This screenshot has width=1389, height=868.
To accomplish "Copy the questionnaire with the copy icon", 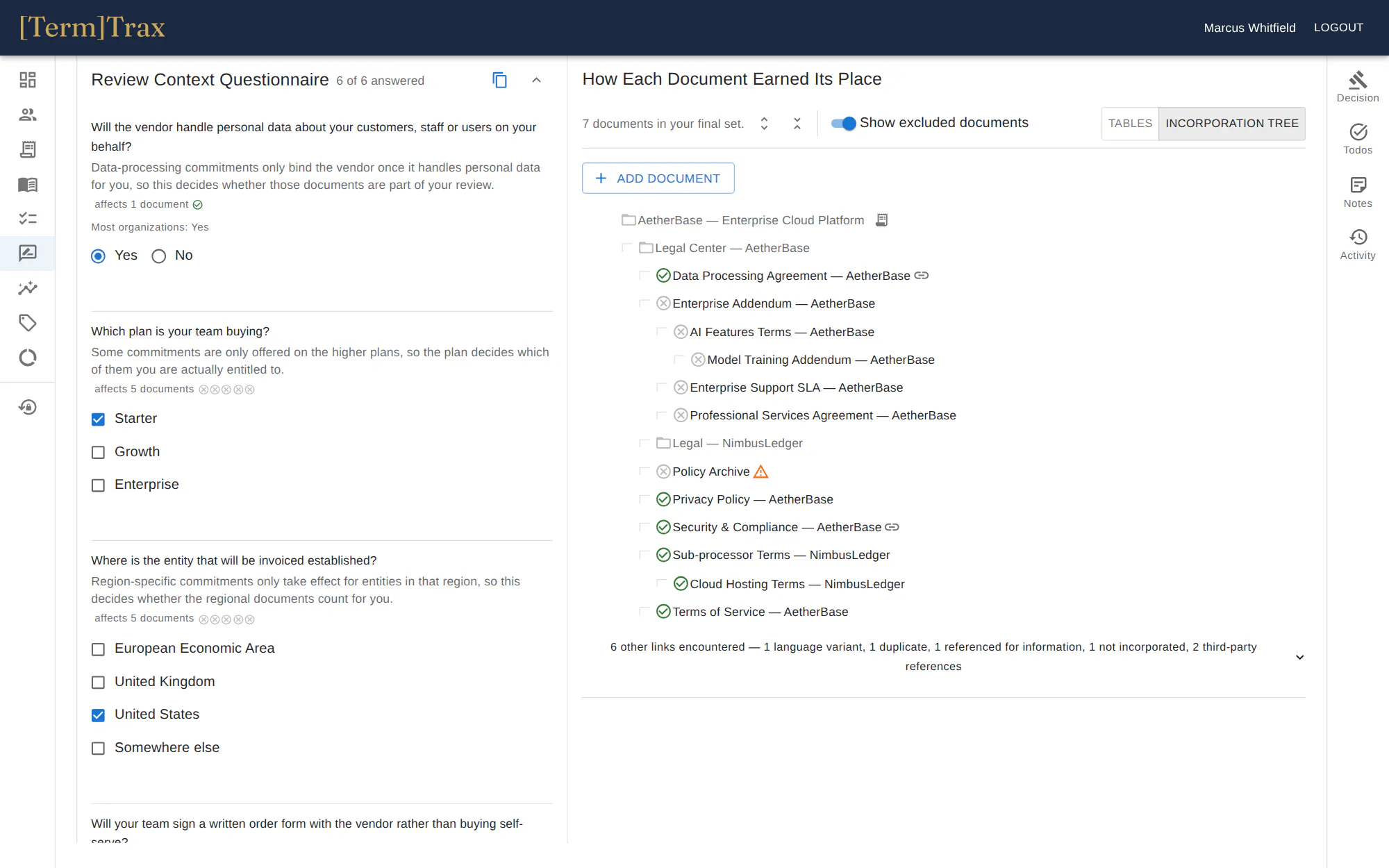I will click(x=499, y=81).
